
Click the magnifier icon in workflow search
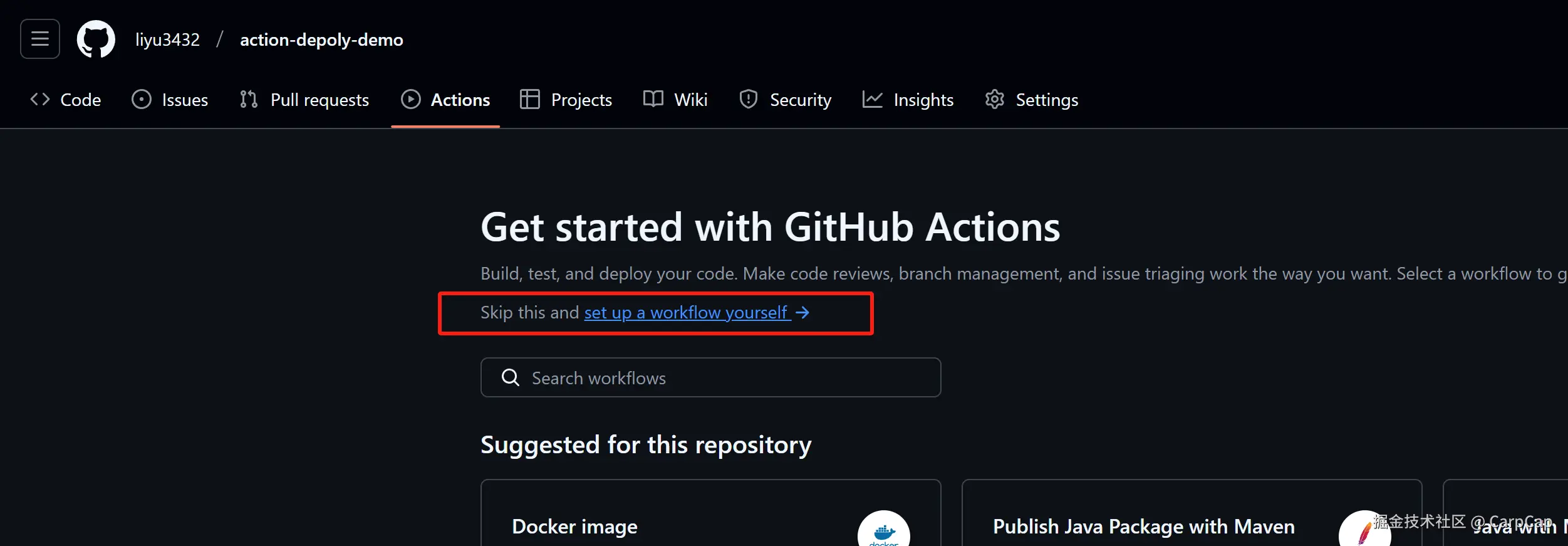(511, 377)
